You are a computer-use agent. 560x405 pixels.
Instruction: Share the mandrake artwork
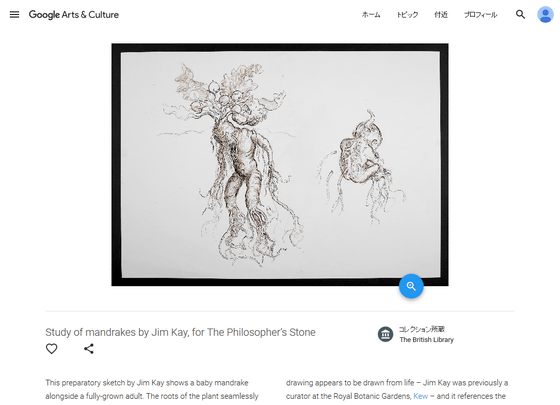point(89,349)
